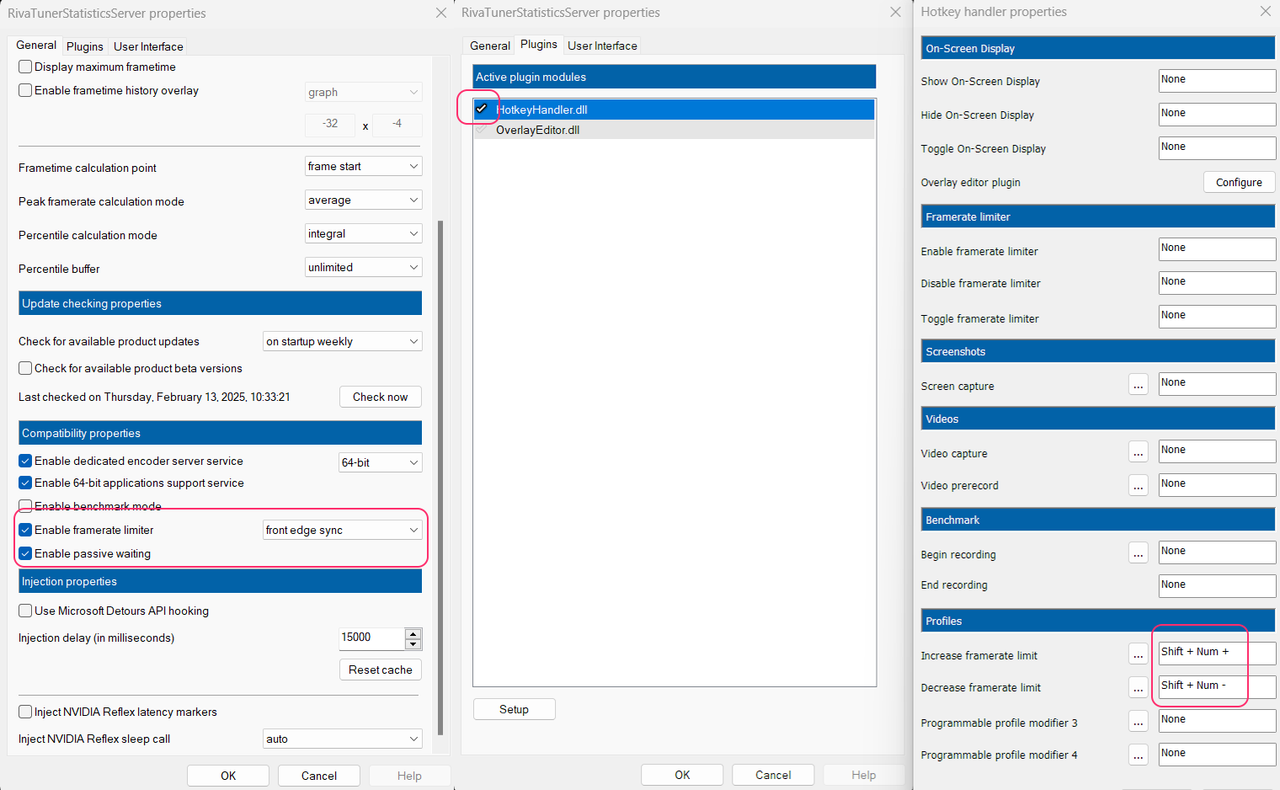This screenshot has width=1280, height=790.
Task: Focus the Video capture hotkey field
Action: pos(1217,451)
